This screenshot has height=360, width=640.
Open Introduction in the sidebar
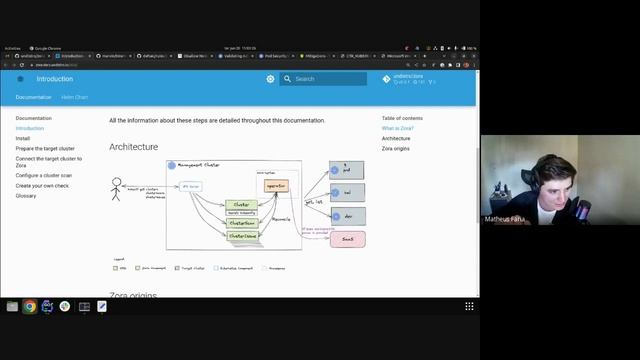tap(30, 128)
